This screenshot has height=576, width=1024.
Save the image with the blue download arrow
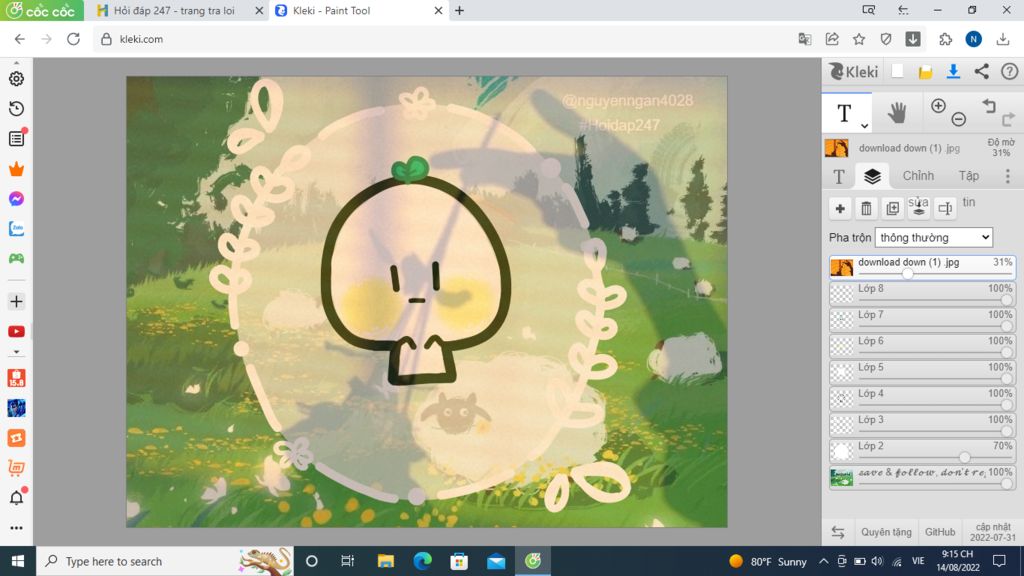(x=953, y=72)
